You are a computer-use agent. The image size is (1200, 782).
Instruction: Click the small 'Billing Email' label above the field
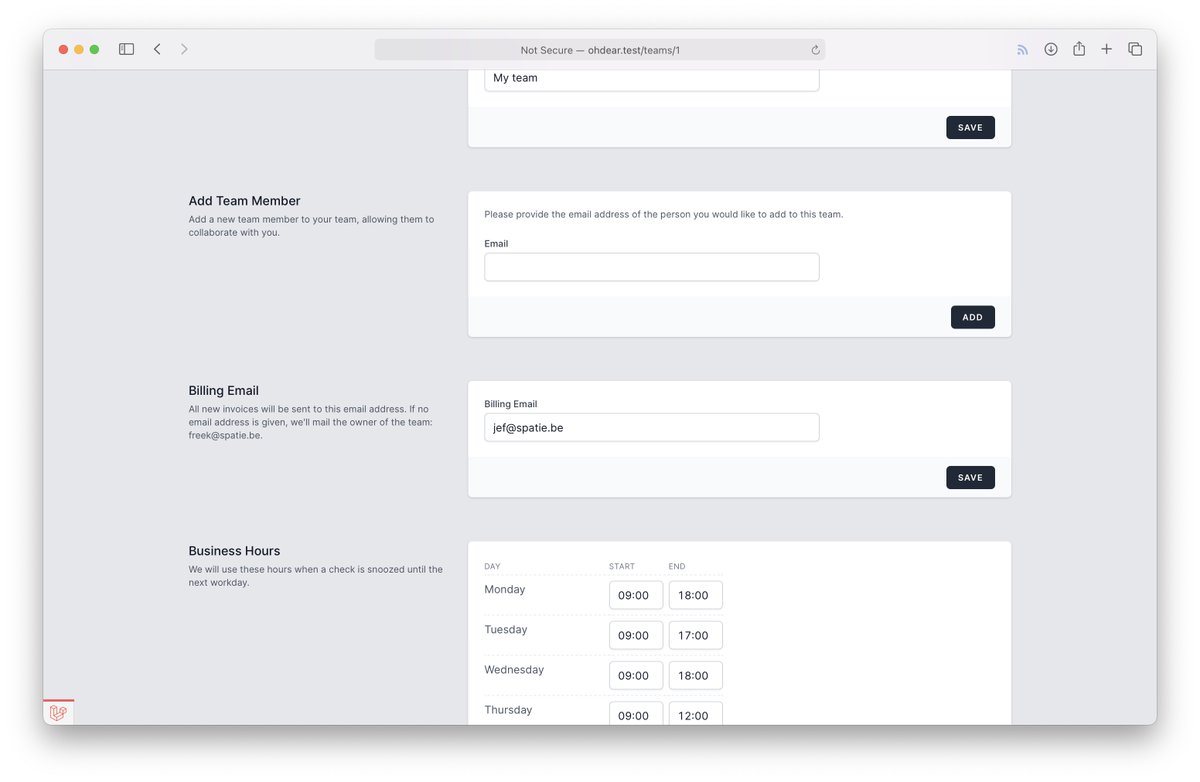(x=510, y=404)
